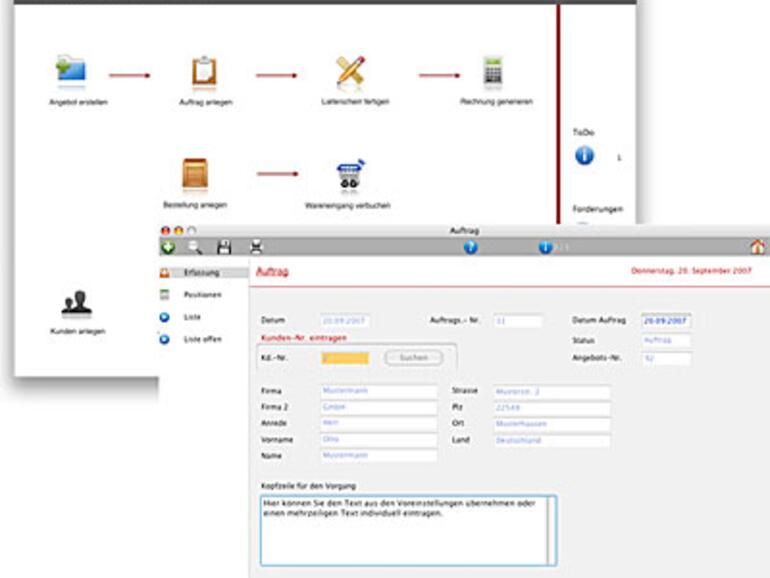Screen dimensions: 770x578
Task: Open Angebot erstellen folder icon
Action: point(72,69)
